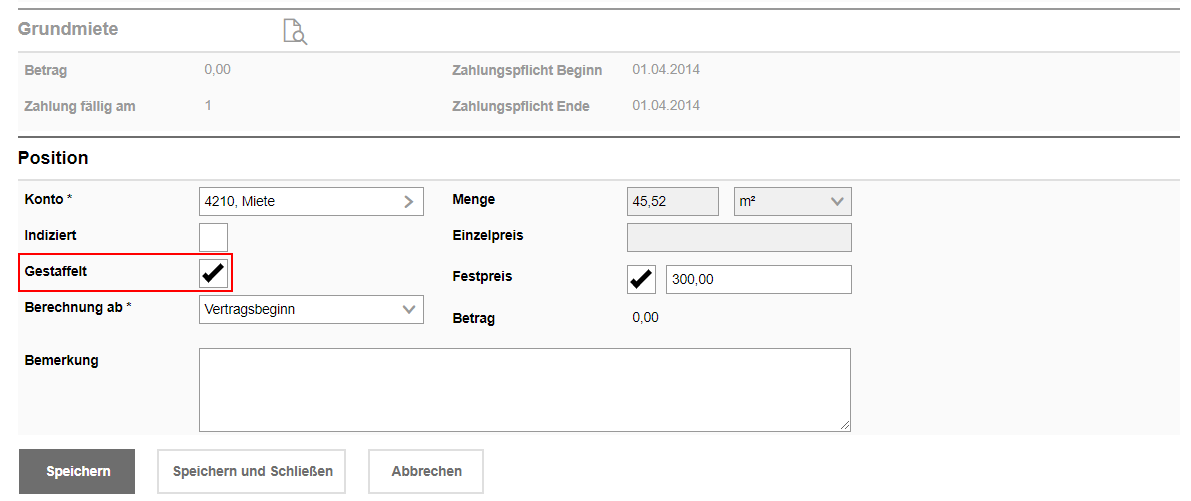Screen dimensions: 1191x501
Task: Click the arrow in the Konto field
Action: click(408, 202)
